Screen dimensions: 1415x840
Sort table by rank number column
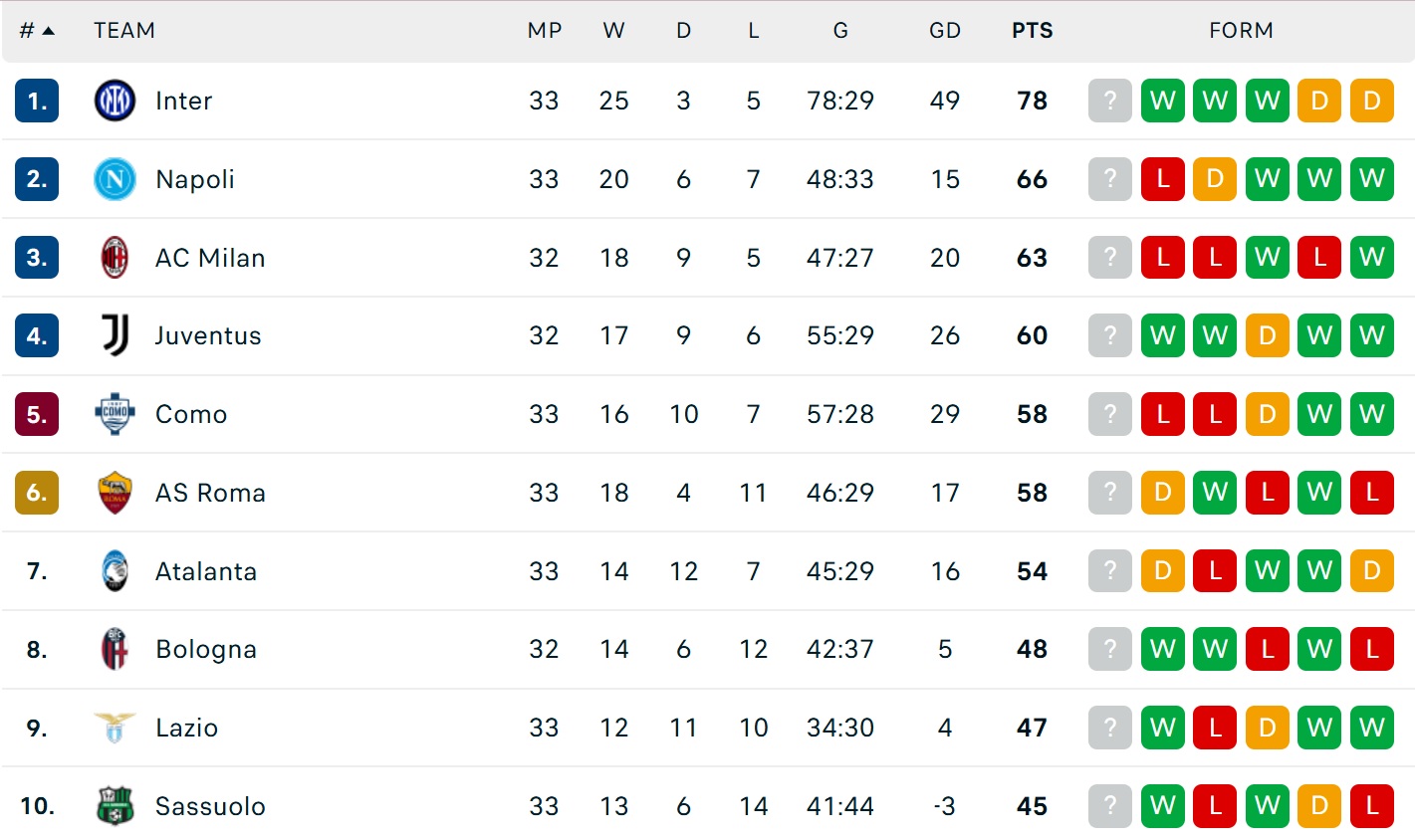tap(36, 31)
